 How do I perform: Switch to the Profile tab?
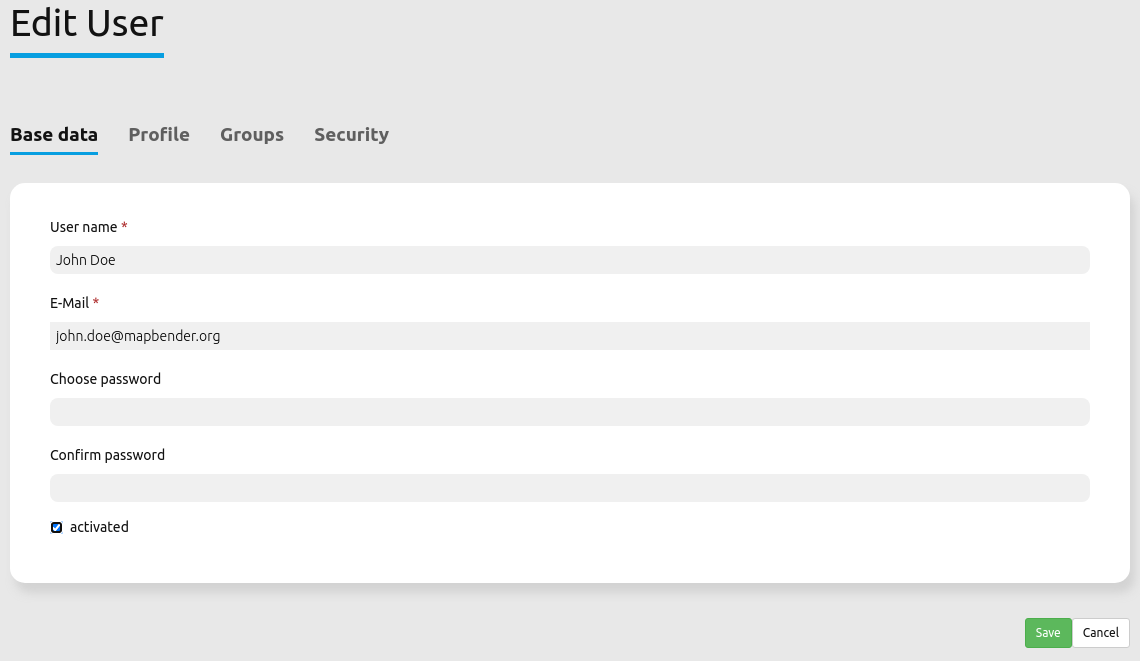[159, 134]
